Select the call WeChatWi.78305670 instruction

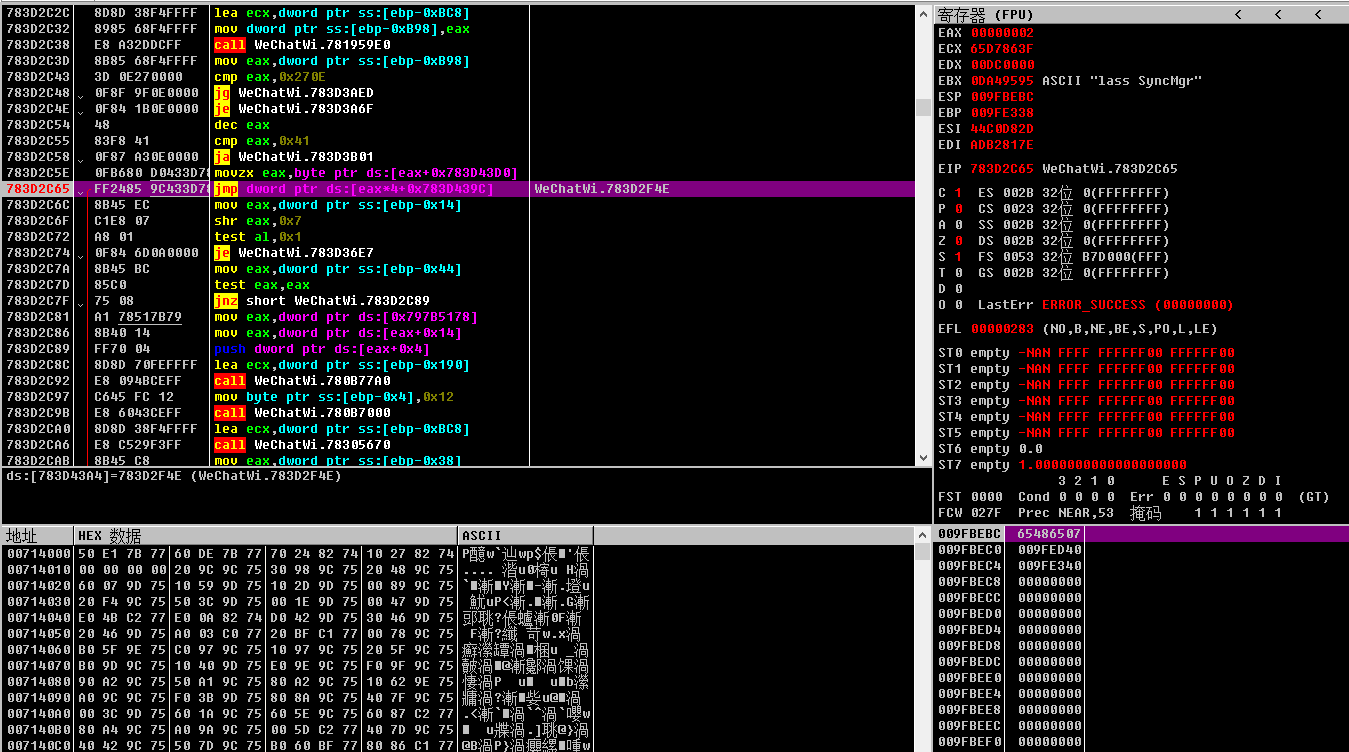pyautogui.click(x=302, y=445)
